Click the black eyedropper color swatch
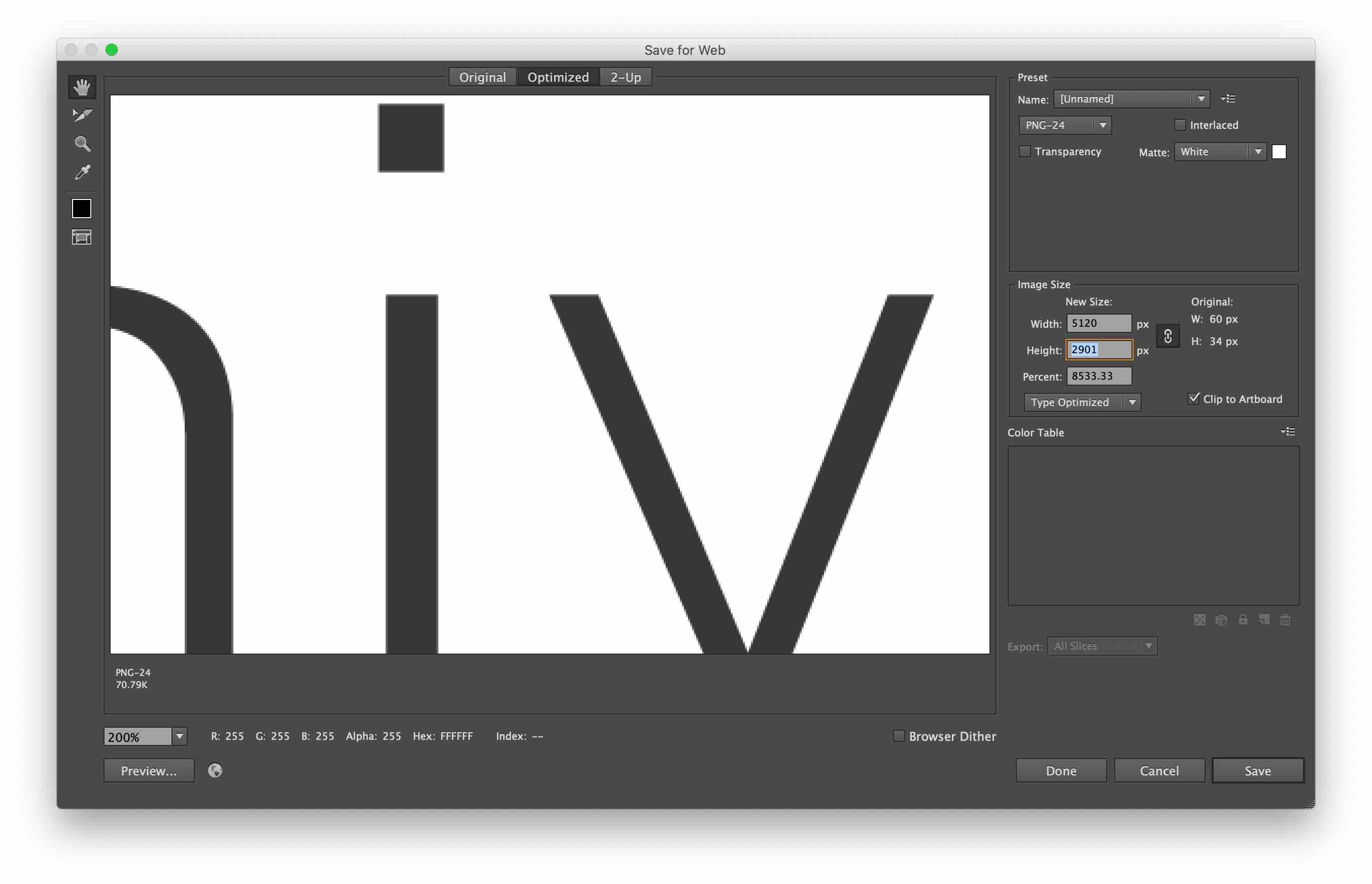This screenshot has height=884, width=1372. click(x=82, y=209)
